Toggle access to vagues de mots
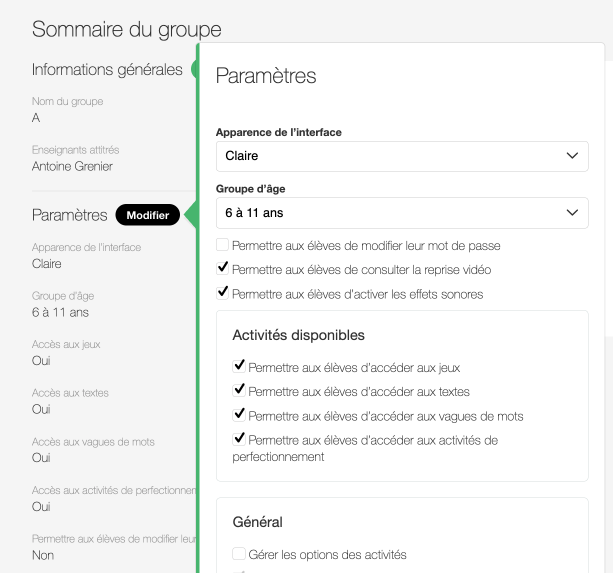Screen dimensions: 613x573 (239, 415)
